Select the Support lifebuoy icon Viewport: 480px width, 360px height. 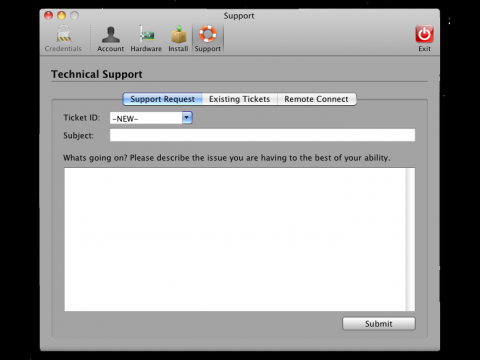click(x=208, y=34)
